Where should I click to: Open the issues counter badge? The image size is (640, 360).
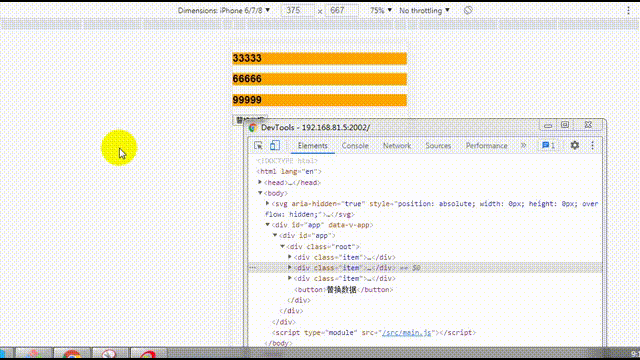[x=548, y=145]
